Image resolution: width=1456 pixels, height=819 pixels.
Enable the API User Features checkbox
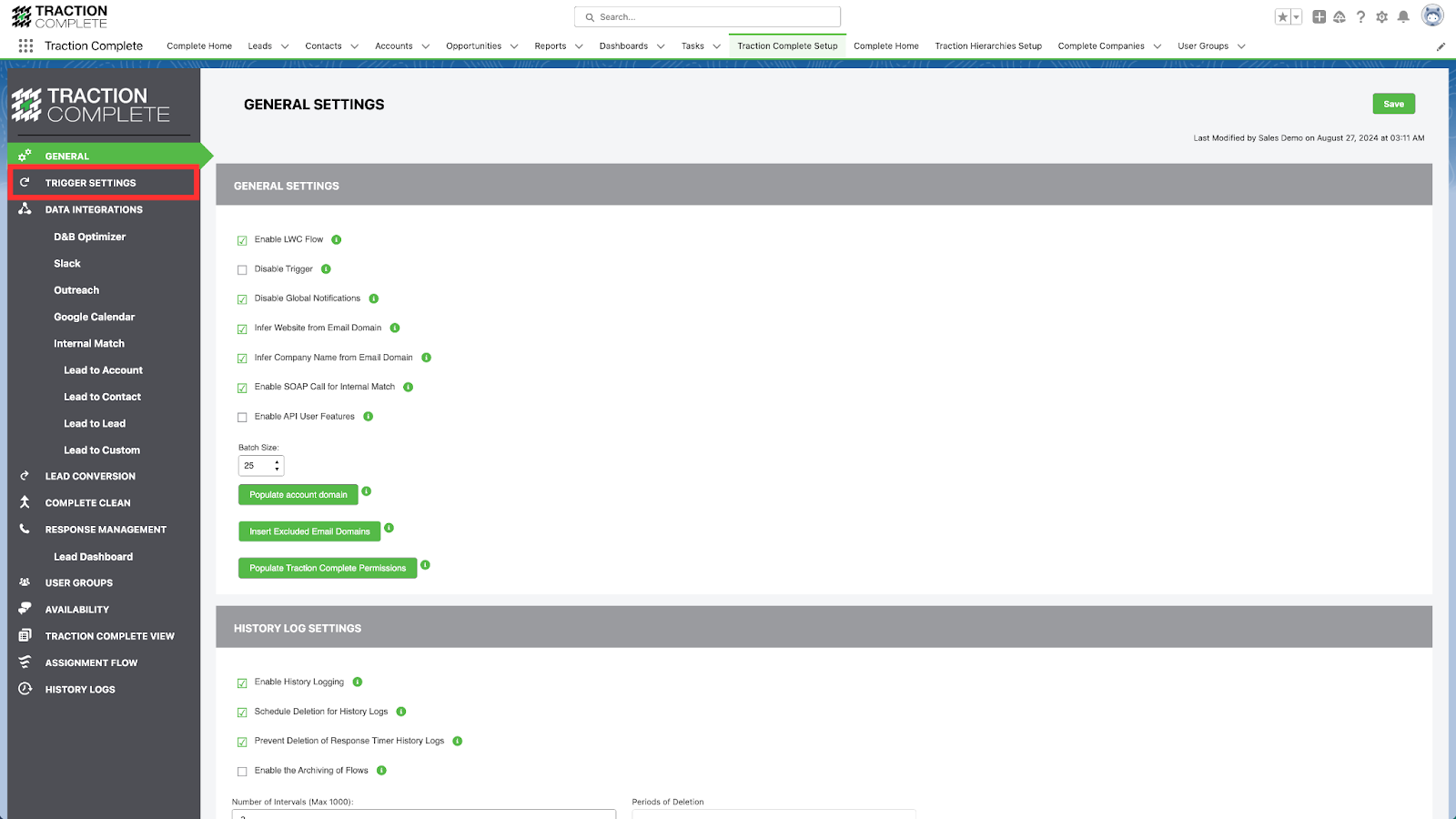[x=242, y=418]
